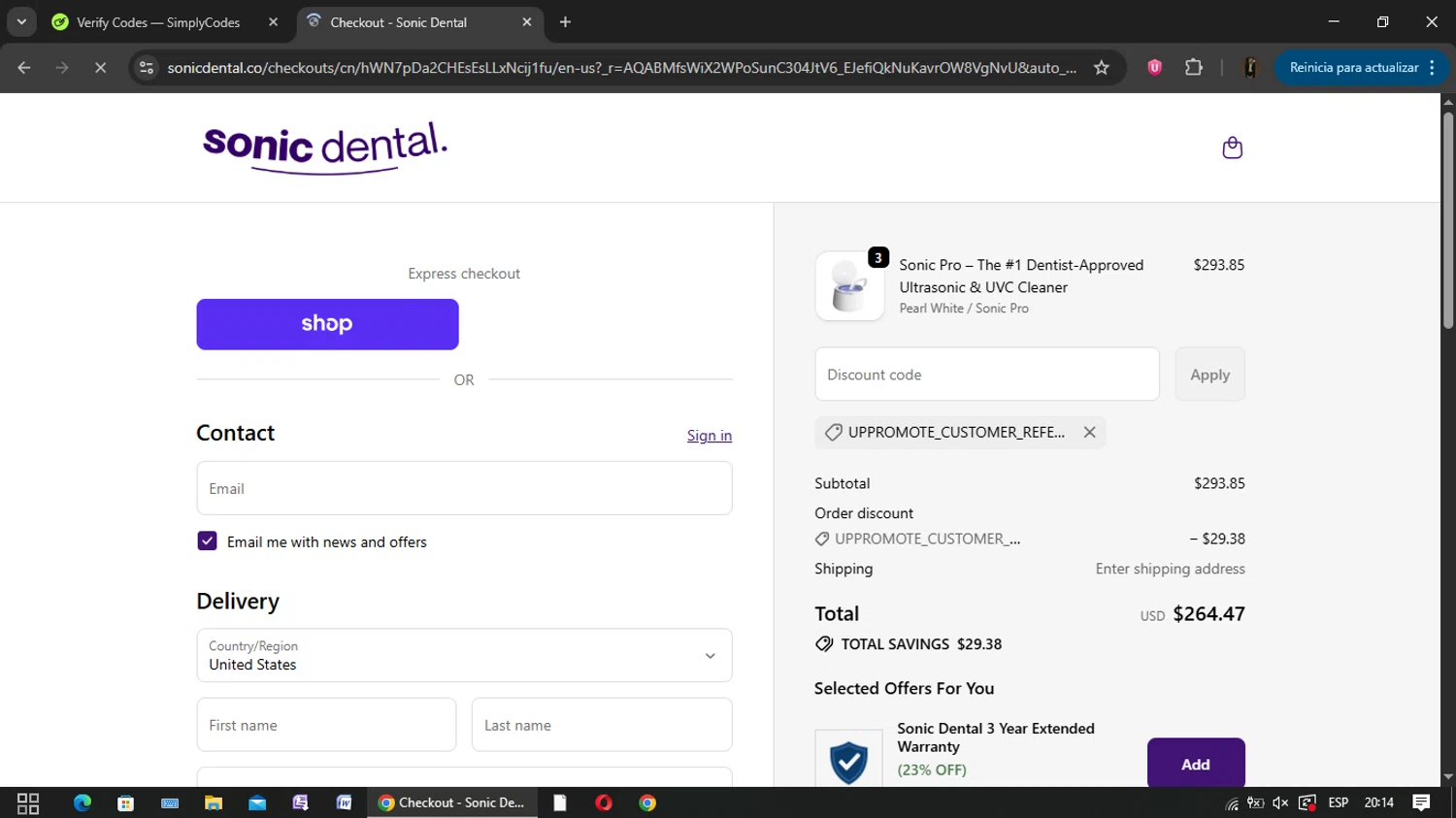Screen dimensions: 1456x818
Task: Pay with Shop express checkout
Action: click(x=327, y=324)
